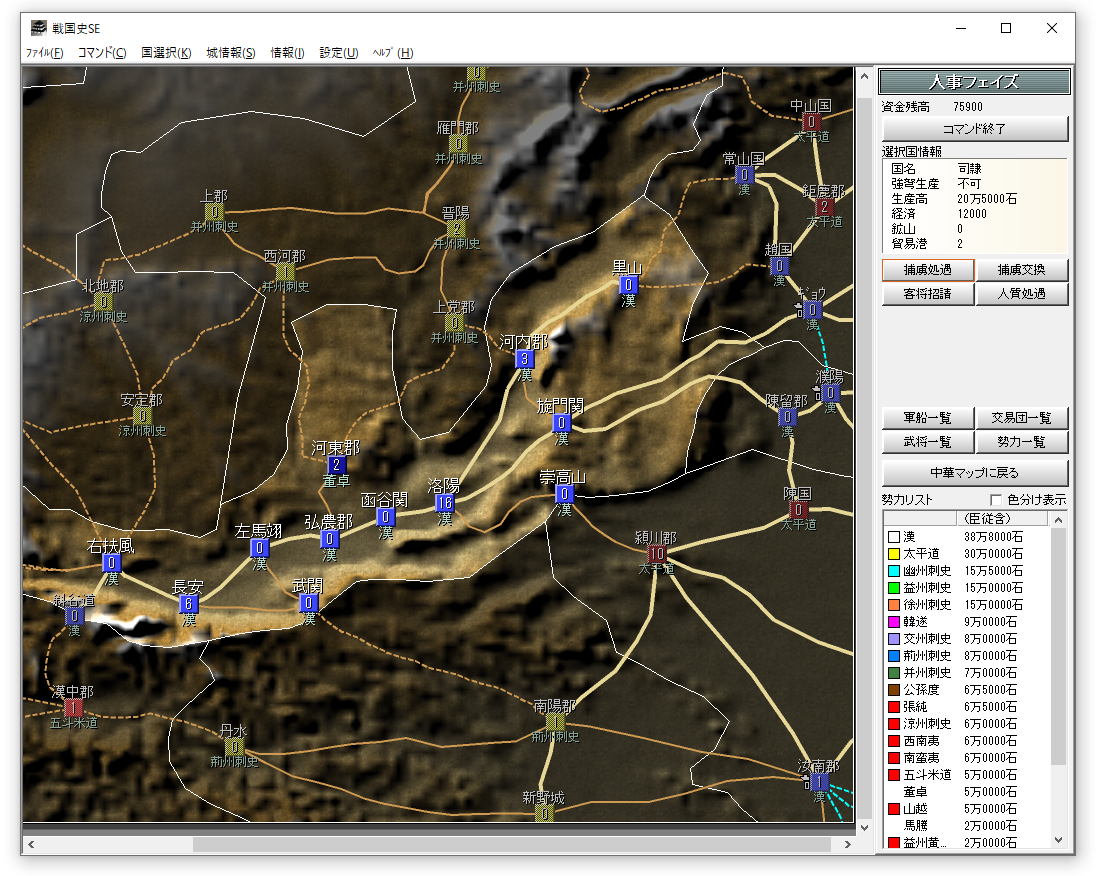Select the 黒山 castle marker
This screenshot has width=1096, height=876.
628,285
